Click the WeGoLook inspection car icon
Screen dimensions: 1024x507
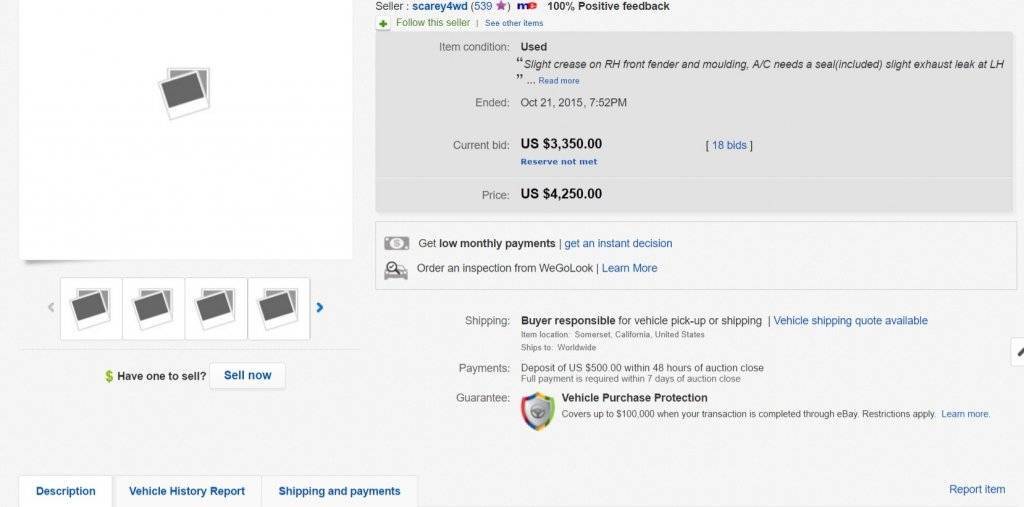397,269
